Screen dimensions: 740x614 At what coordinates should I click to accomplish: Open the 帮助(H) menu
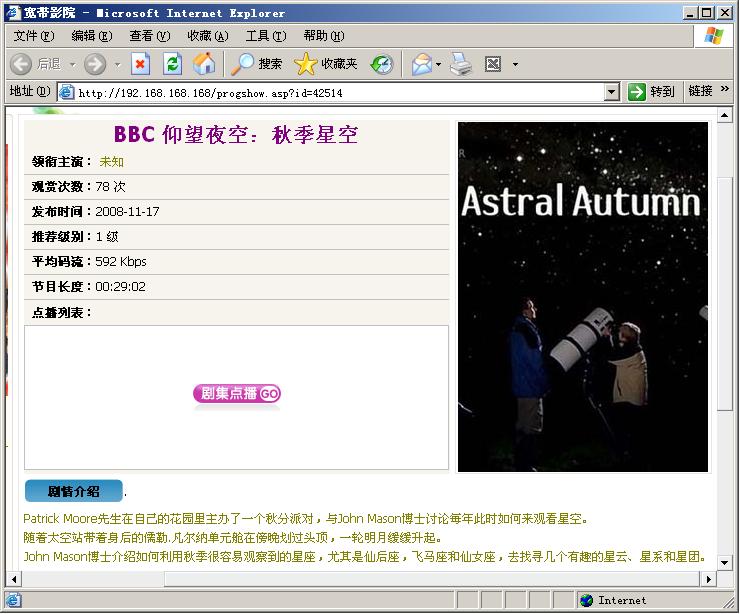pyautogui.click(x=324, y=36)
